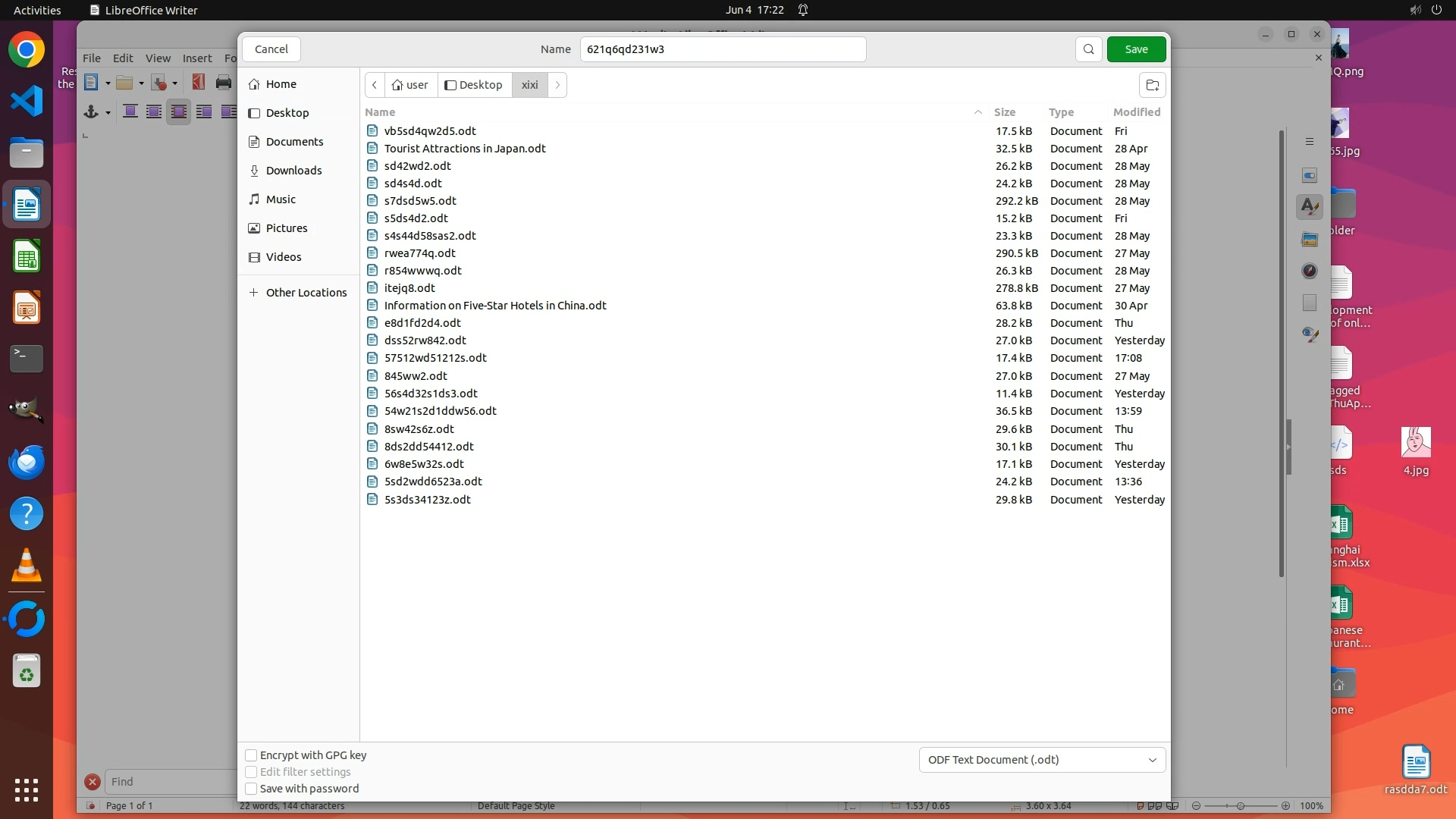Enable Encrypt with GPG key checkbox
This screenshot has width=1456, height=819.
(251, 755)
